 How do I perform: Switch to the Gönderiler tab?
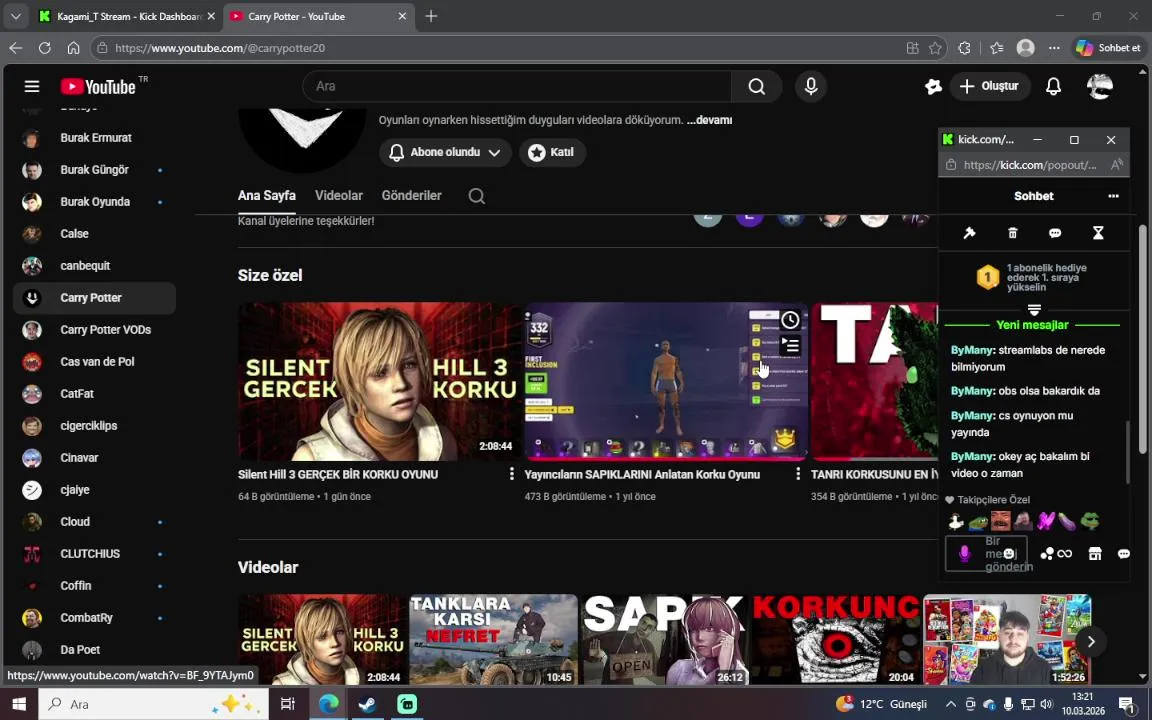pyautogui.click(x=411, y=195)
